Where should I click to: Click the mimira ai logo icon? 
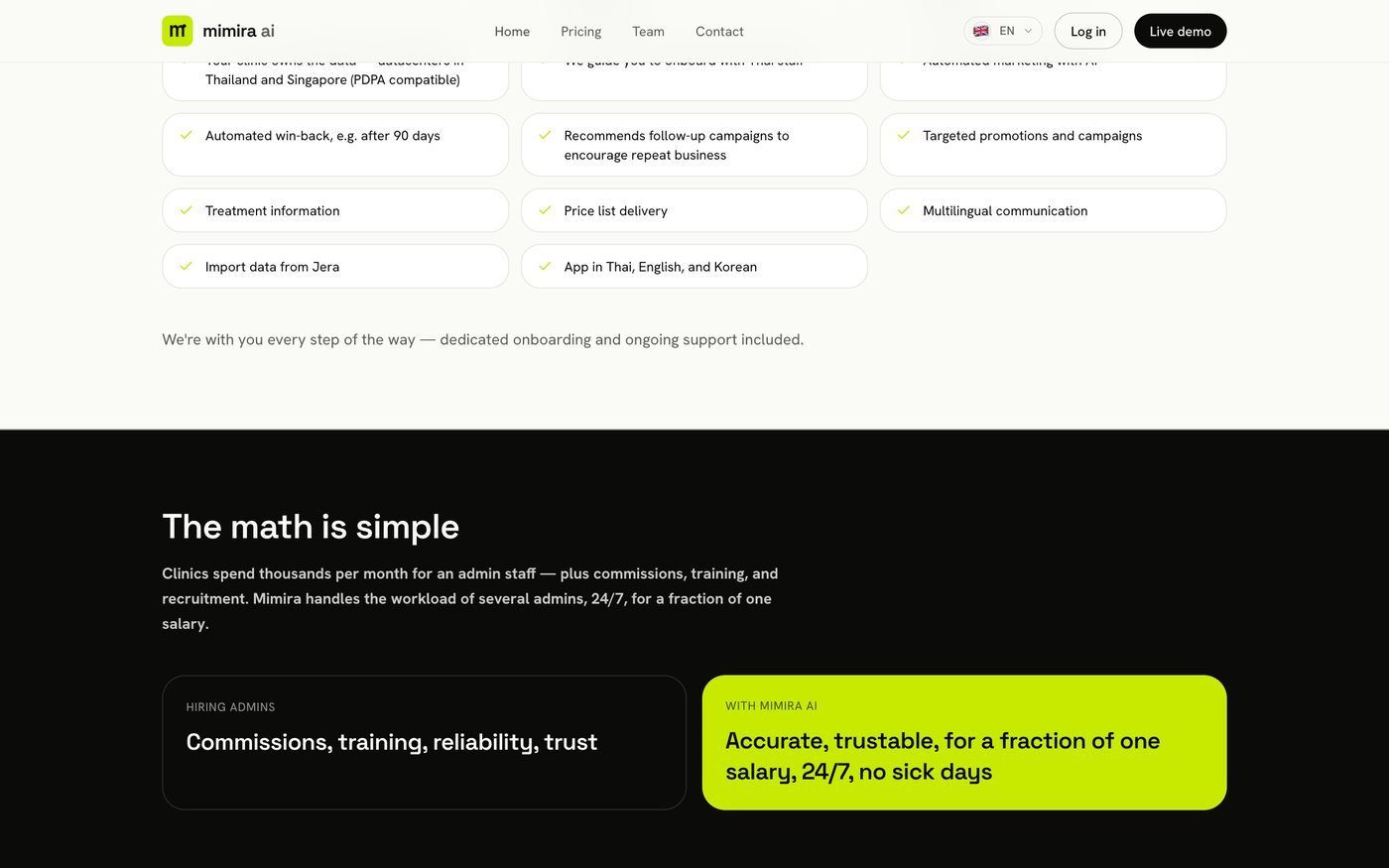(178, 31)
